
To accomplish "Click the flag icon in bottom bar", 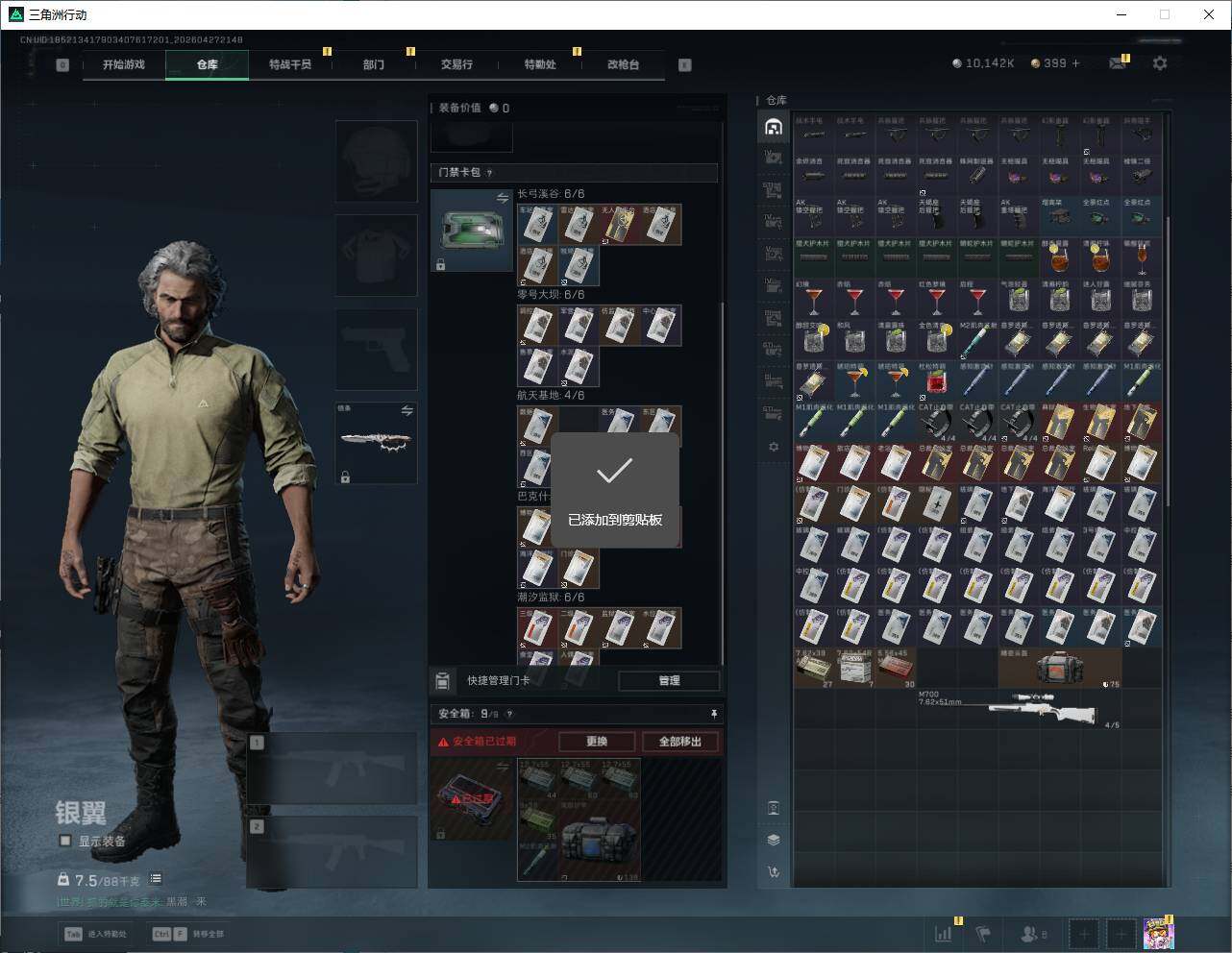I will click(983, 933).
